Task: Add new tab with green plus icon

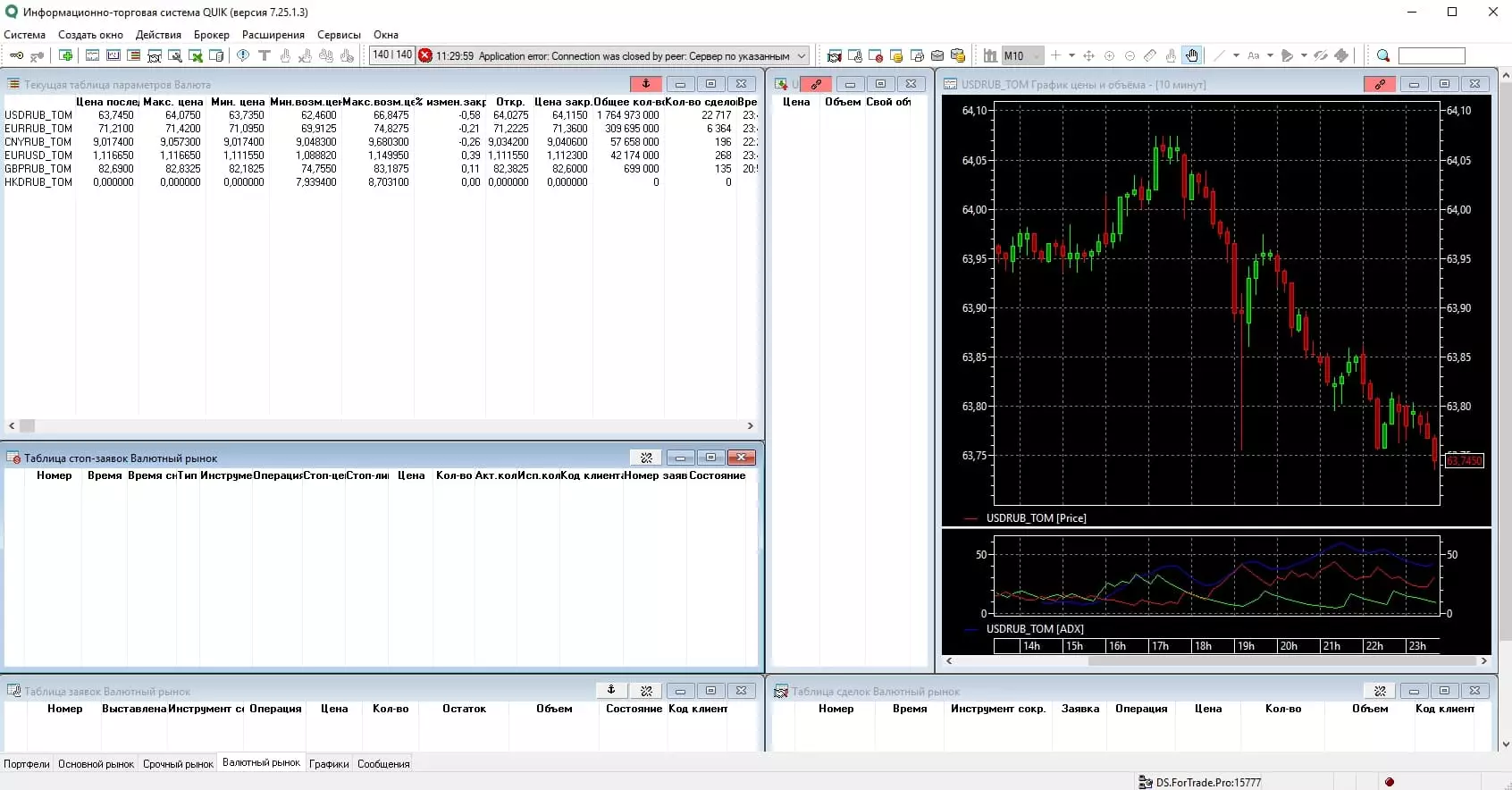Action: [66, 55]
